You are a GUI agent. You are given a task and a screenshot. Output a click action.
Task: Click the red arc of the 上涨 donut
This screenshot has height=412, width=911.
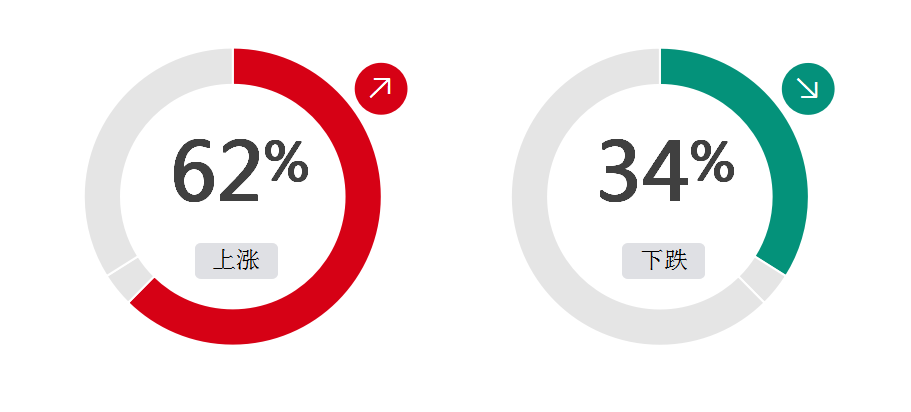[x=360, y=198]
